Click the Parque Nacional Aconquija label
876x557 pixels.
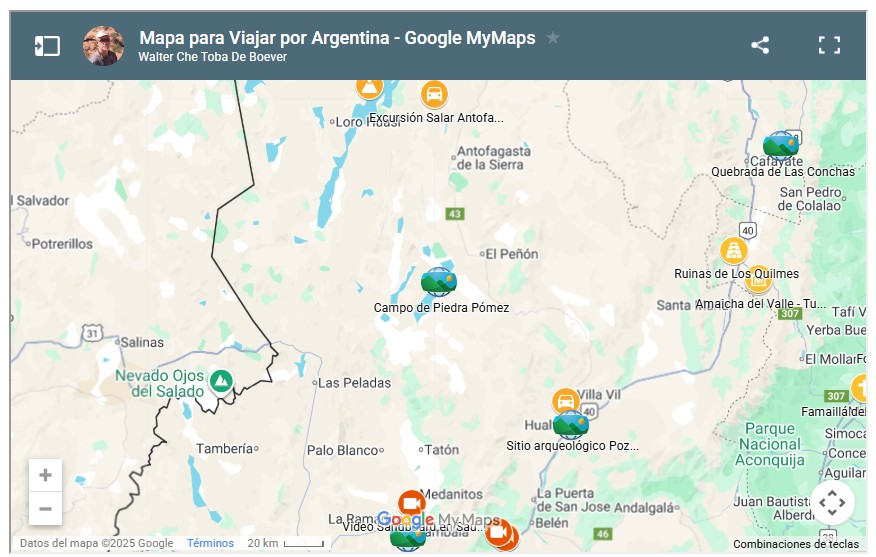pyautogui.click(x=770, y=444)
